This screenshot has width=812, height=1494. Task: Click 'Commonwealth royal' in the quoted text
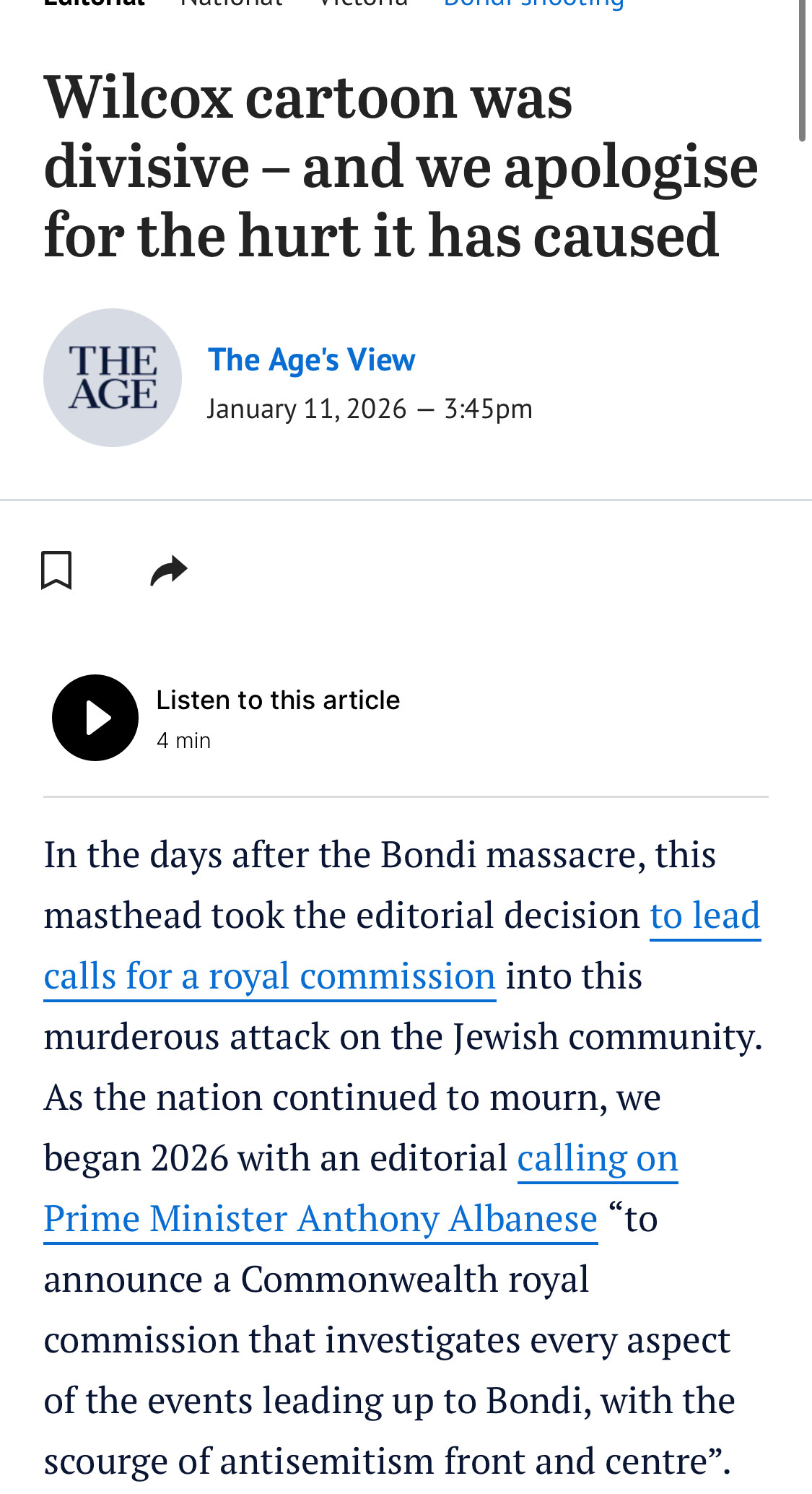[x=414, y=1280]
